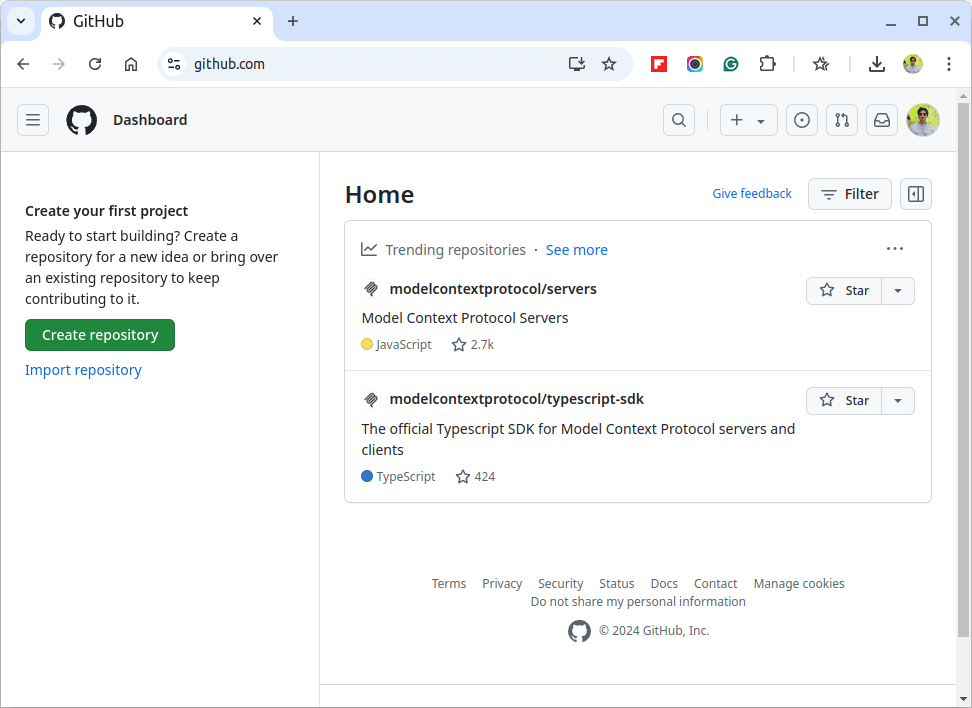The width and height of the screenshot is (972, 708).
Task: Open the Issues icon in header
Action: pyautogui.click(x=802, y=120)
